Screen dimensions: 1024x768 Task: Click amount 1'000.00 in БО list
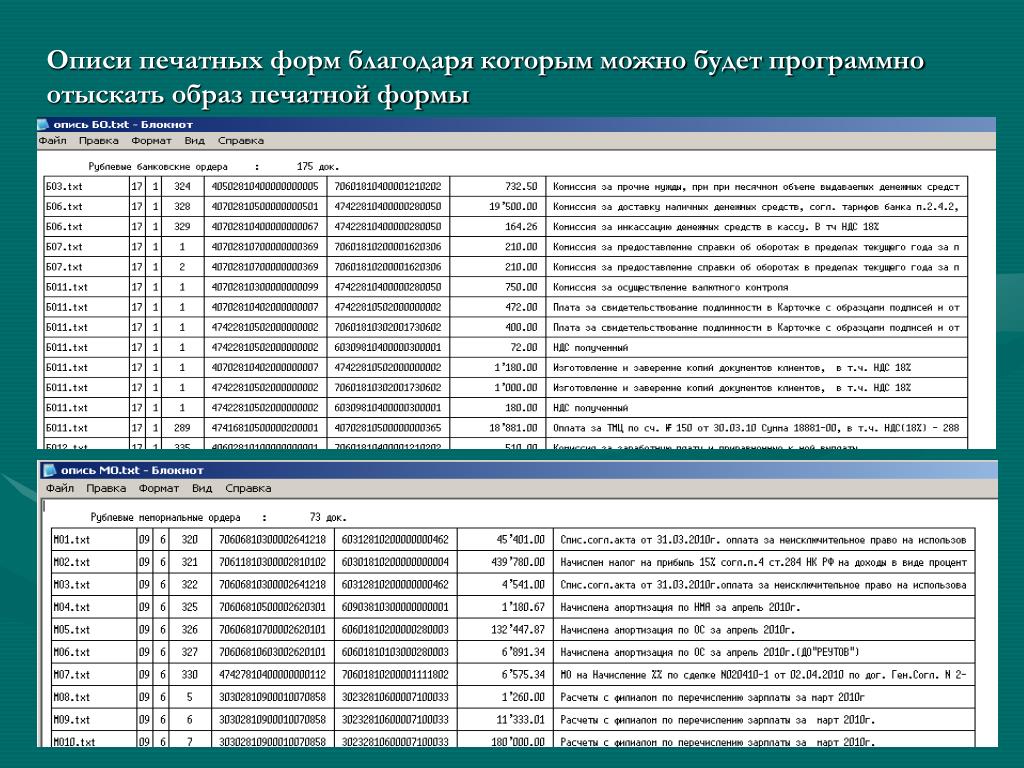(x=516, y=387)
